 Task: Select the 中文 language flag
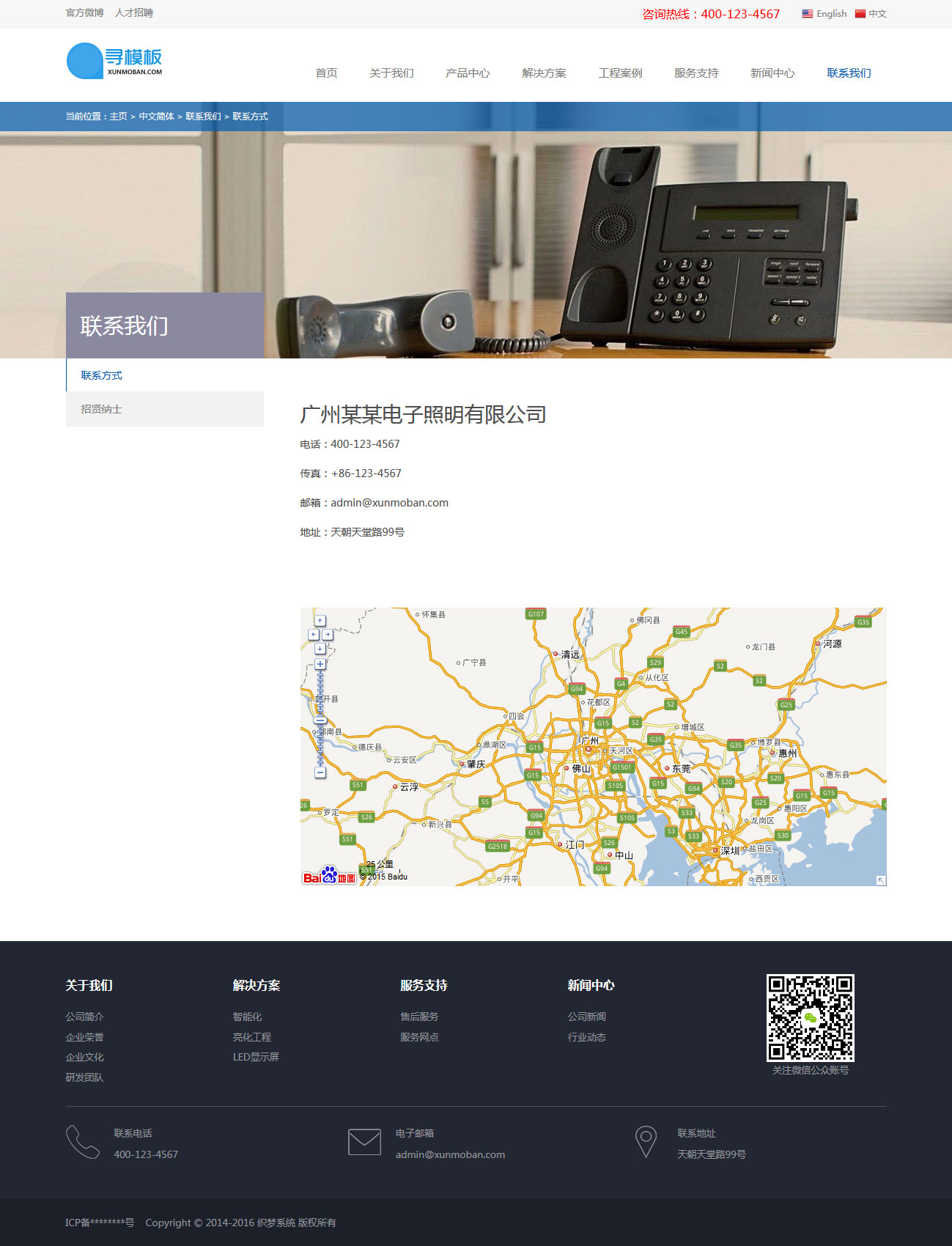(871, 14)
